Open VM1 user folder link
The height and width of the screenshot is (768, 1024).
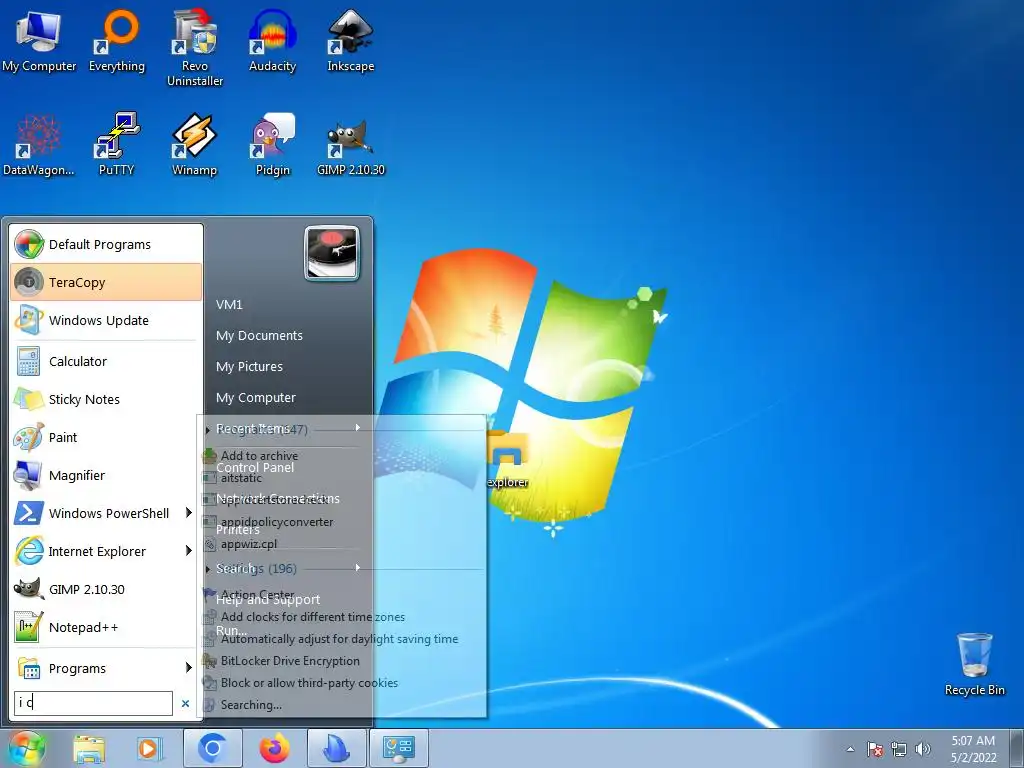[x=229, y=304]
